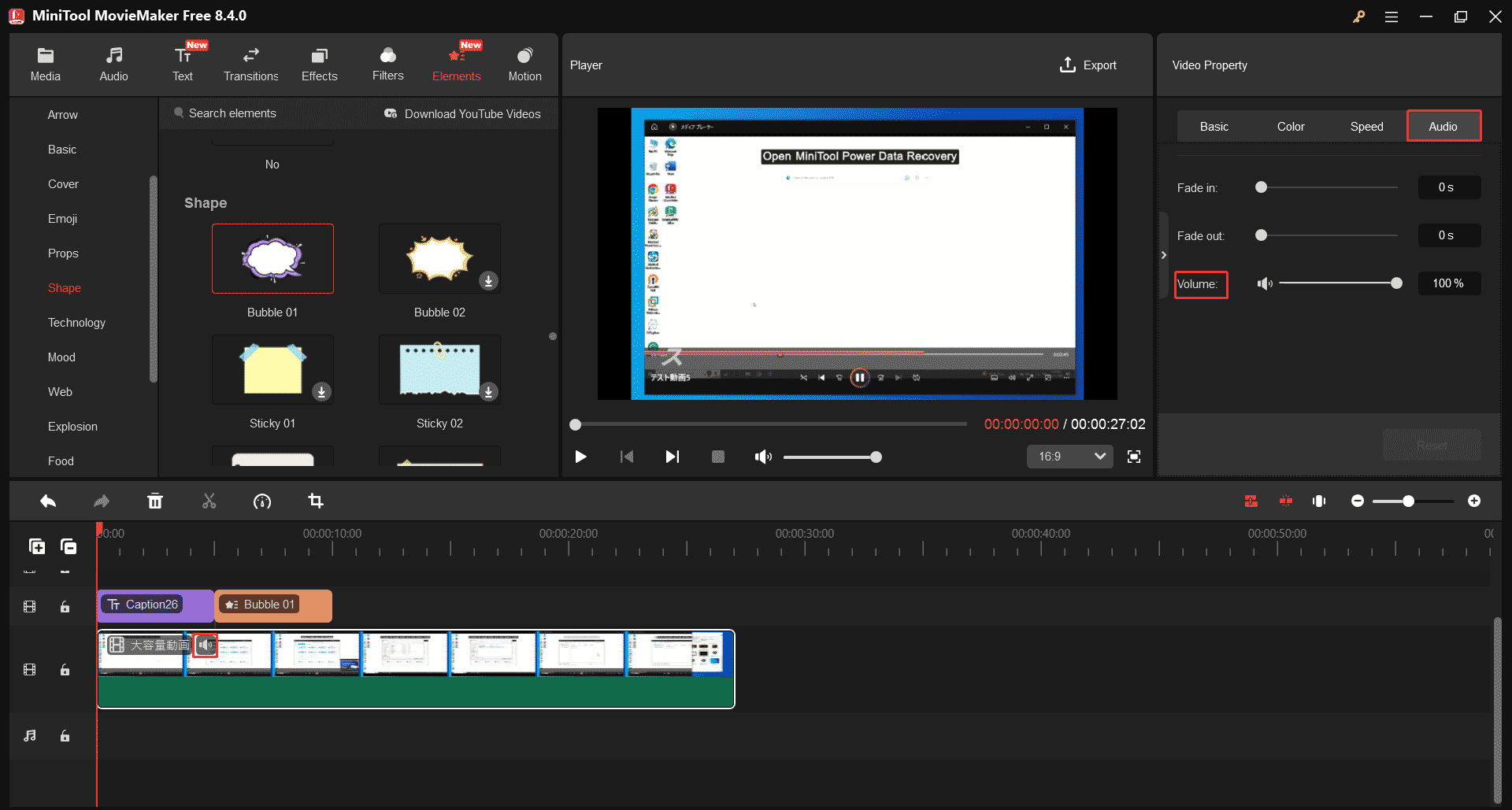Lock the music track
Viewport: 1512px width, 810px height.
65,736
